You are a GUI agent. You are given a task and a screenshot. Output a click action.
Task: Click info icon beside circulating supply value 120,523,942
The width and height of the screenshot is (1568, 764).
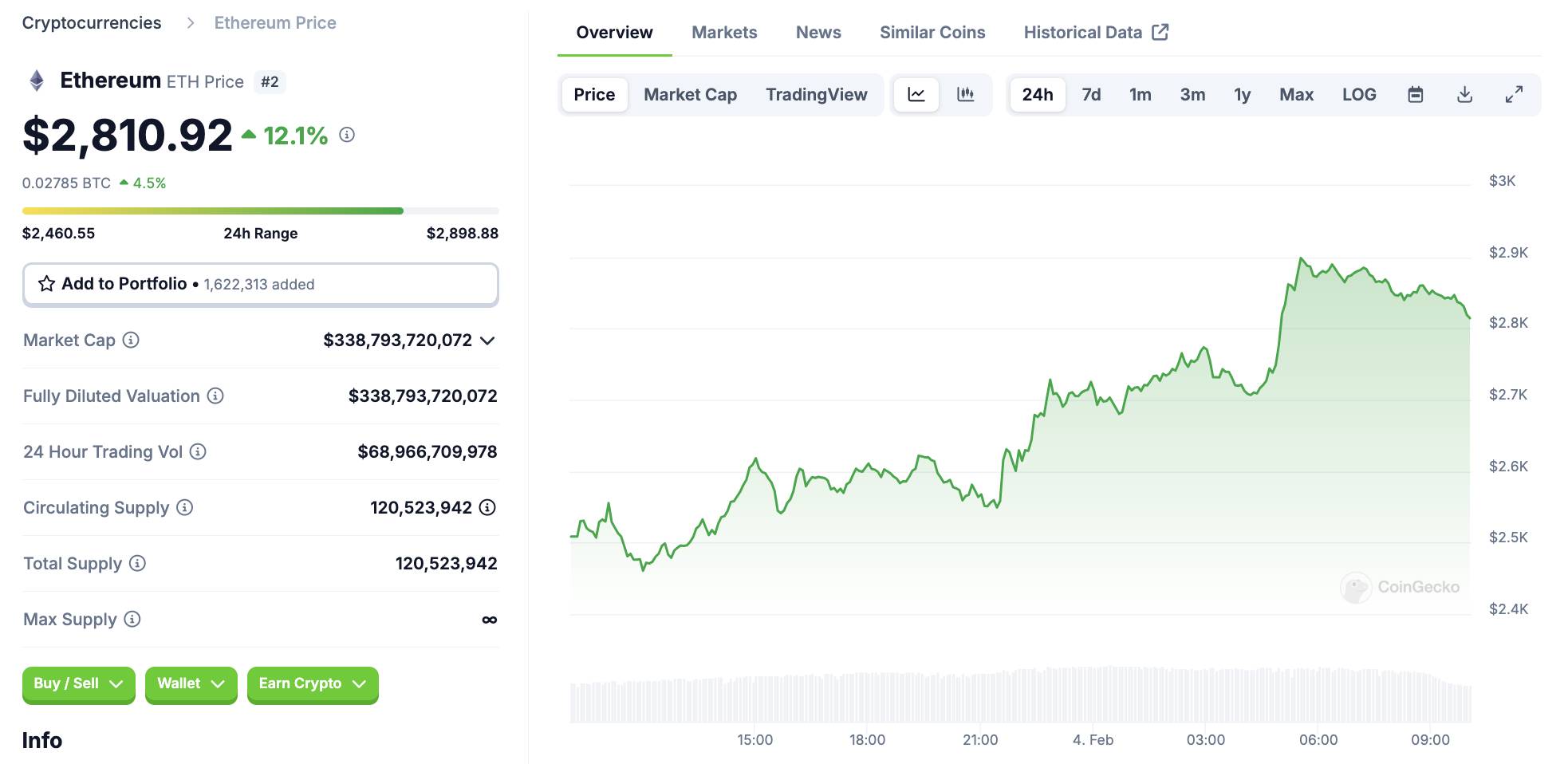(x=487, y=507)
